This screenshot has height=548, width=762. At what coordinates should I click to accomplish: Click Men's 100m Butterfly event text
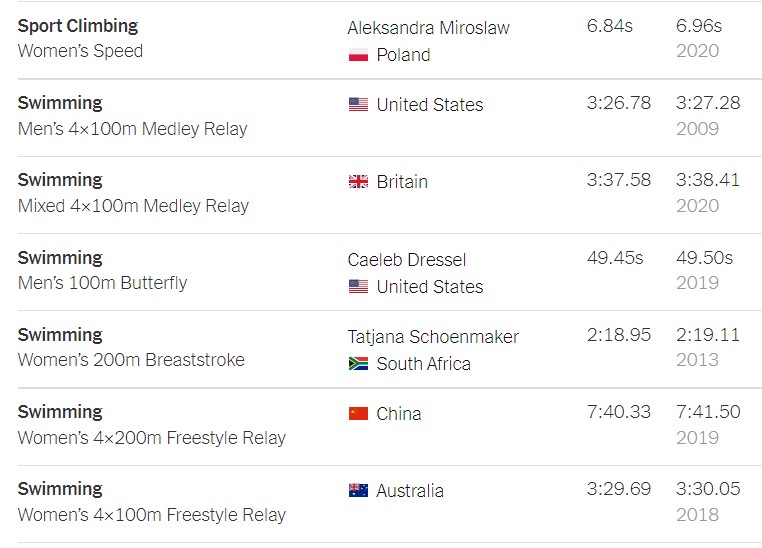click(103, 283)
